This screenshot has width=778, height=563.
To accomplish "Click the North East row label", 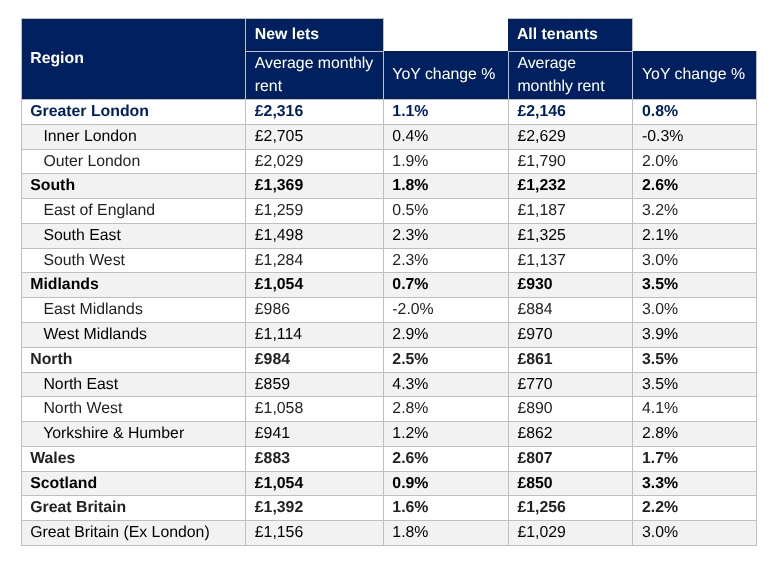I will (x=81, y=383).
